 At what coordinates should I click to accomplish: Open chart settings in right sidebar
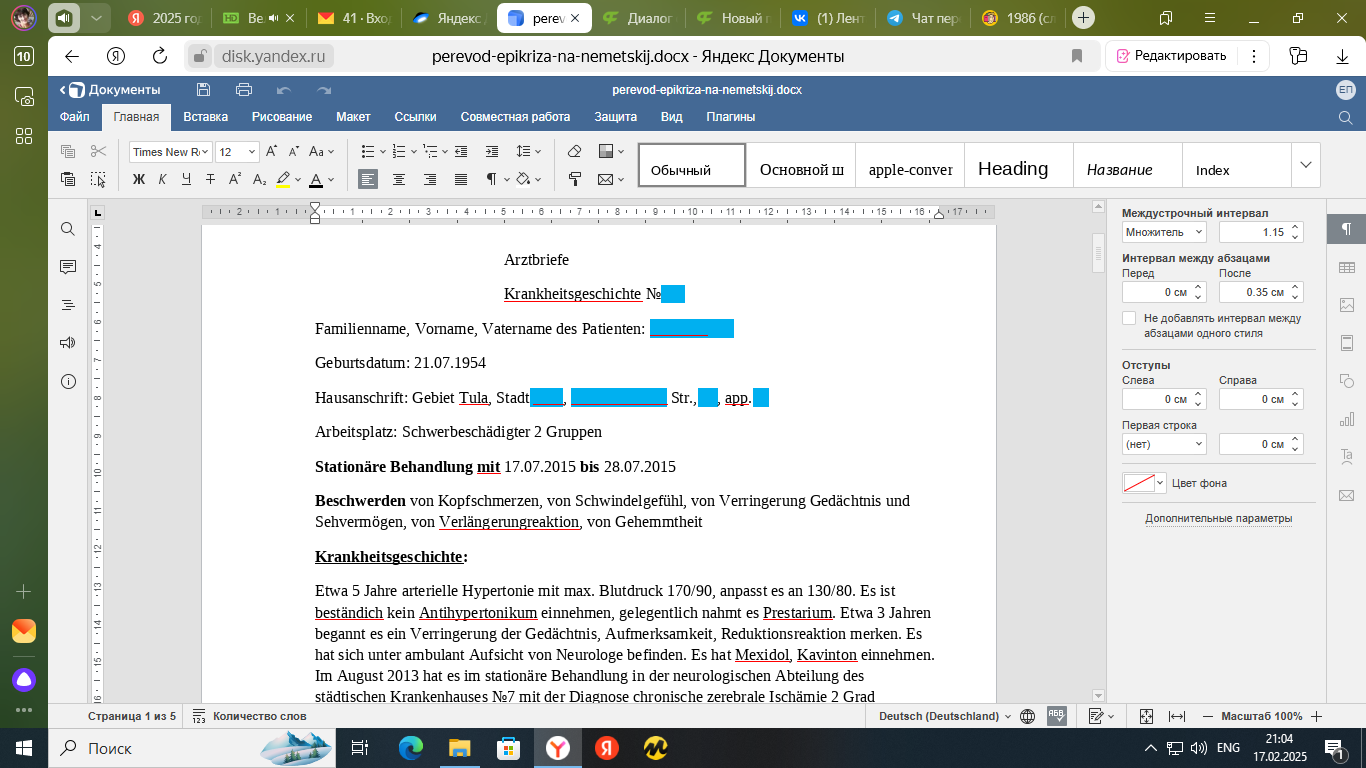click(1346, 419)
